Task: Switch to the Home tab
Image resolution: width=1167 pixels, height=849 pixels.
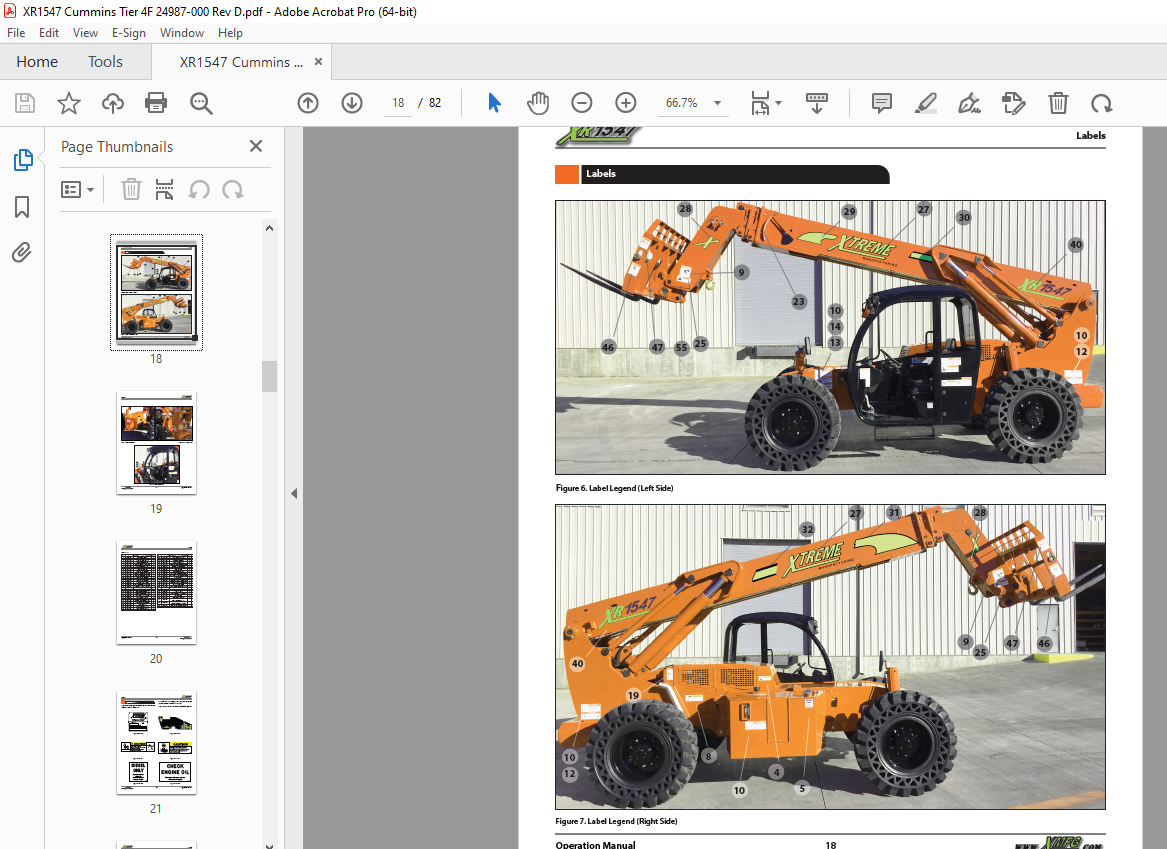Action: (37, 62)
